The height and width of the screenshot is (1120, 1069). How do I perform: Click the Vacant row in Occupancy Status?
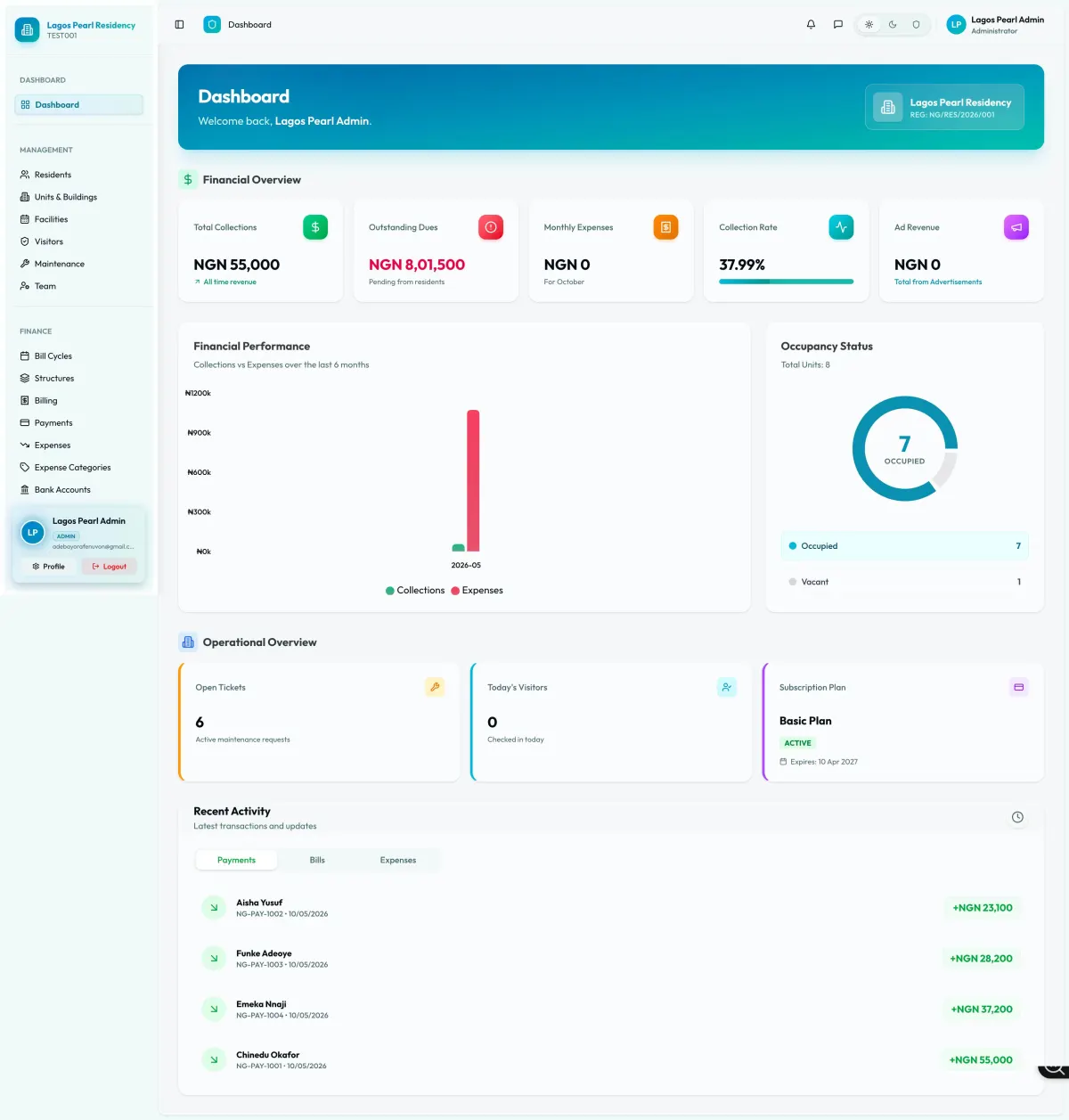point(904,582)
